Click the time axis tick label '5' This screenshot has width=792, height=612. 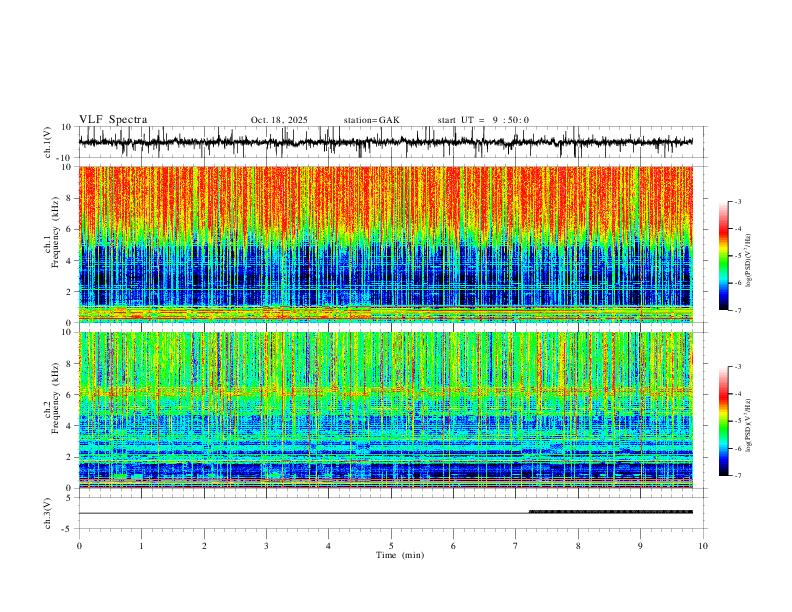coord(391,546)
